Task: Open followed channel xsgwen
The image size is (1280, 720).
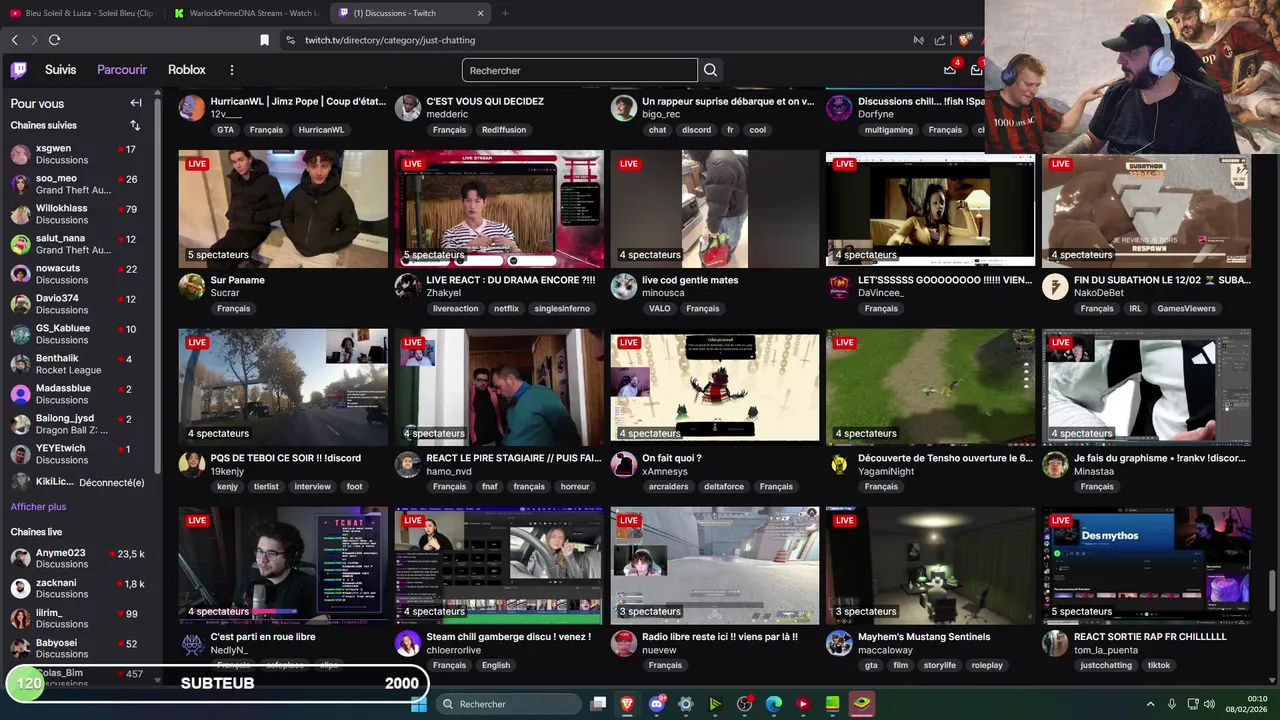Action: pos(78,154)
